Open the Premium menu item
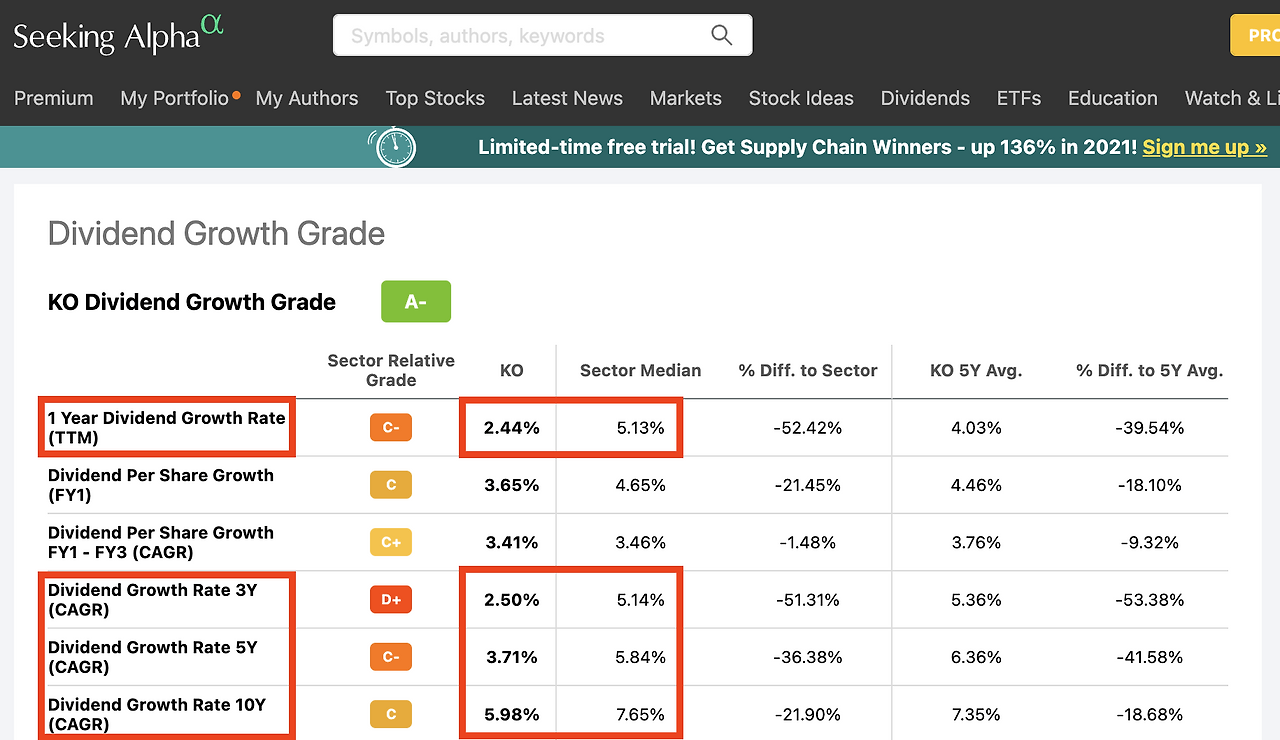1280x740 pixels. [x=54, y=98]
